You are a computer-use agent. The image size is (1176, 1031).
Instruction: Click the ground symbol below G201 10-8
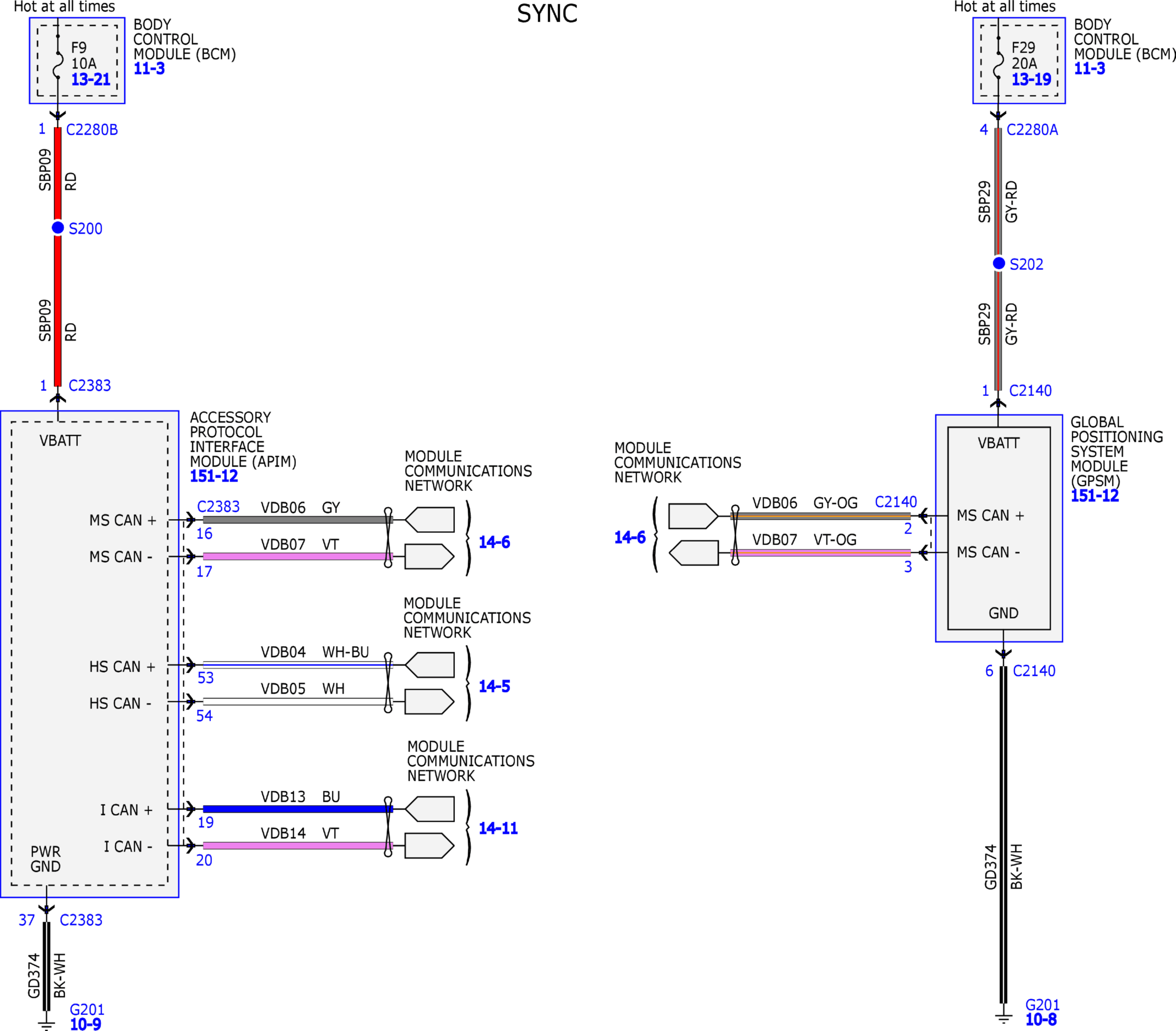[1004, 1019]
